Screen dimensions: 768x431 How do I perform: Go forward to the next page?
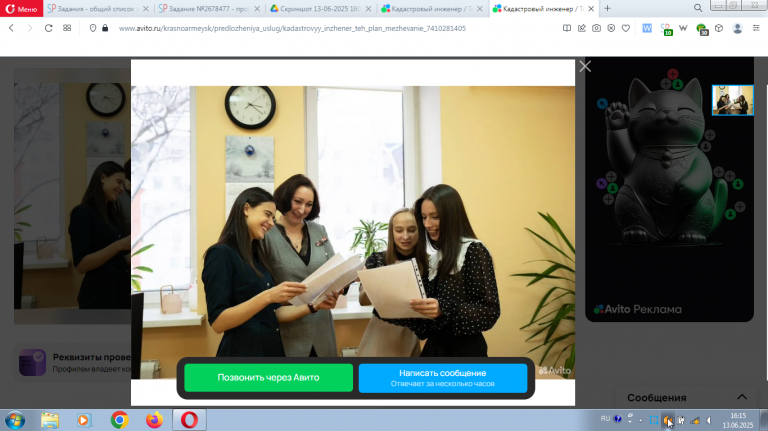(x=30, y=28)
